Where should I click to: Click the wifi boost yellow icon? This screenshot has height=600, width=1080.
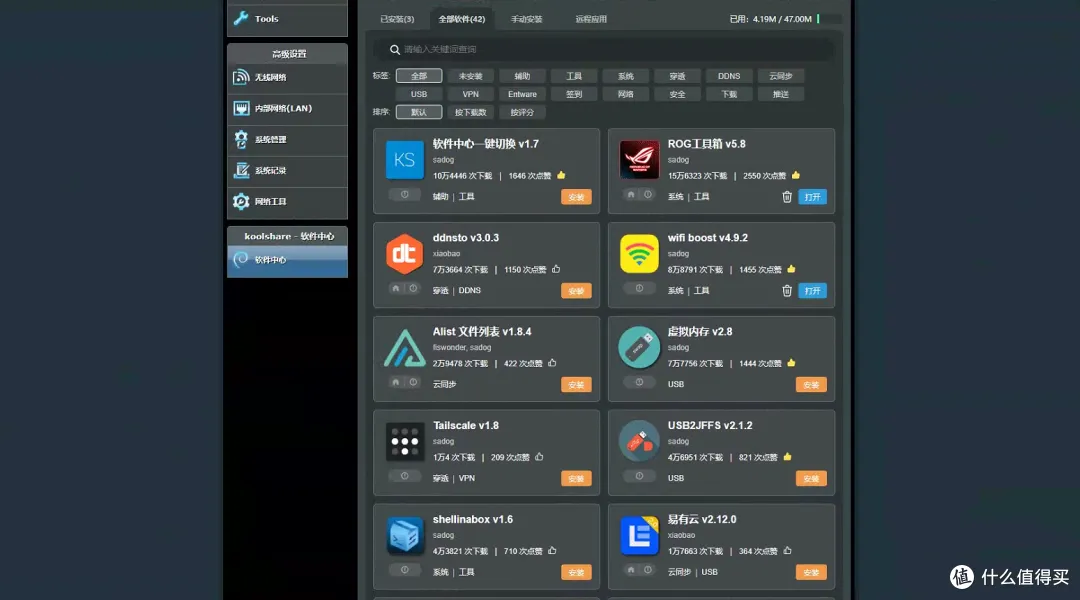click(x=639, y=254)
